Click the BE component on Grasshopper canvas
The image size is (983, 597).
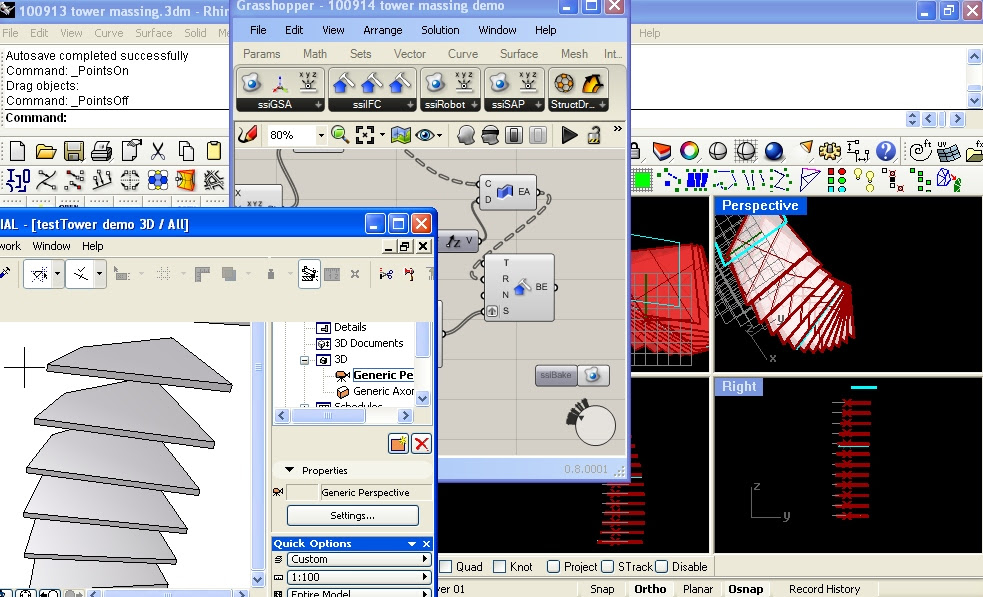pos(519,287)
